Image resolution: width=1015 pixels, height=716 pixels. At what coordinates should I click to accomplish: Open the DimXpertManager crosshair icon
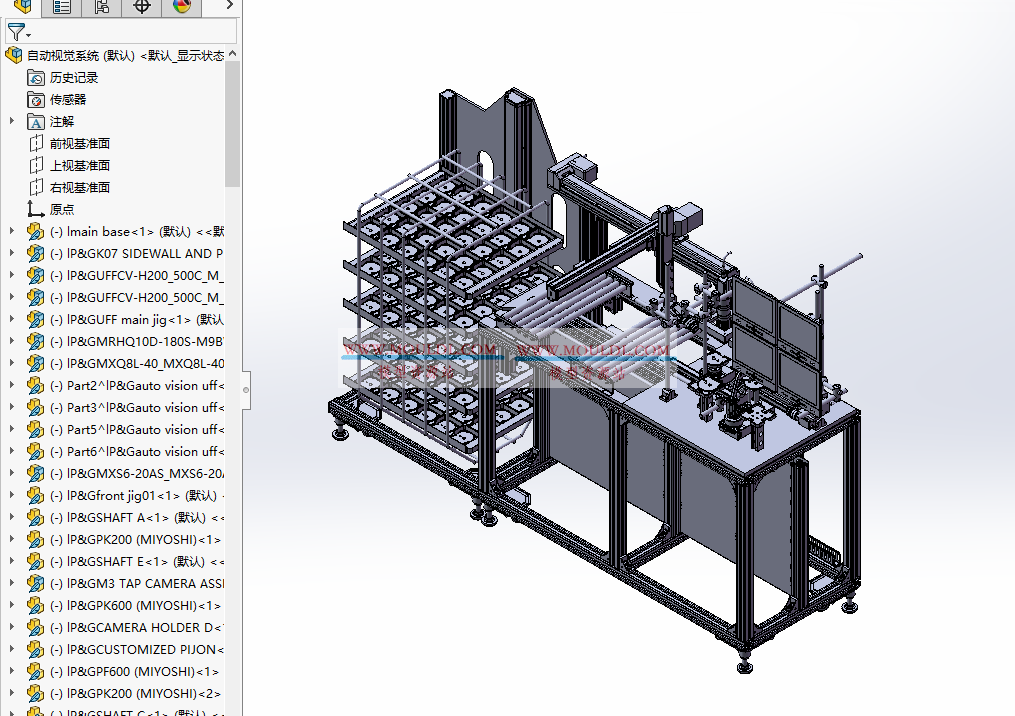tap(141, 7)
